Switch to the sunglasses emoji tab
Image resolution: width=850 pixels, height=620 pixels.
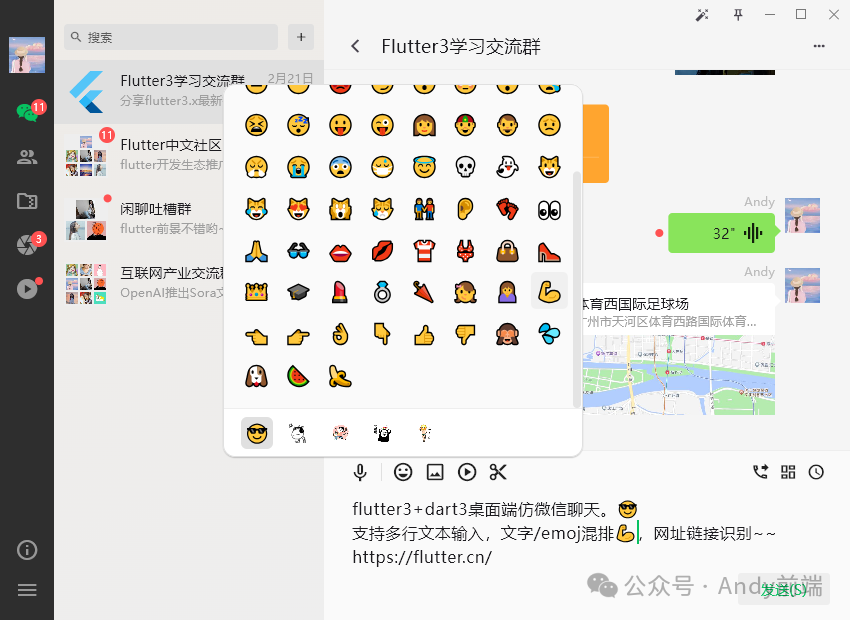(x=257, y=433)
